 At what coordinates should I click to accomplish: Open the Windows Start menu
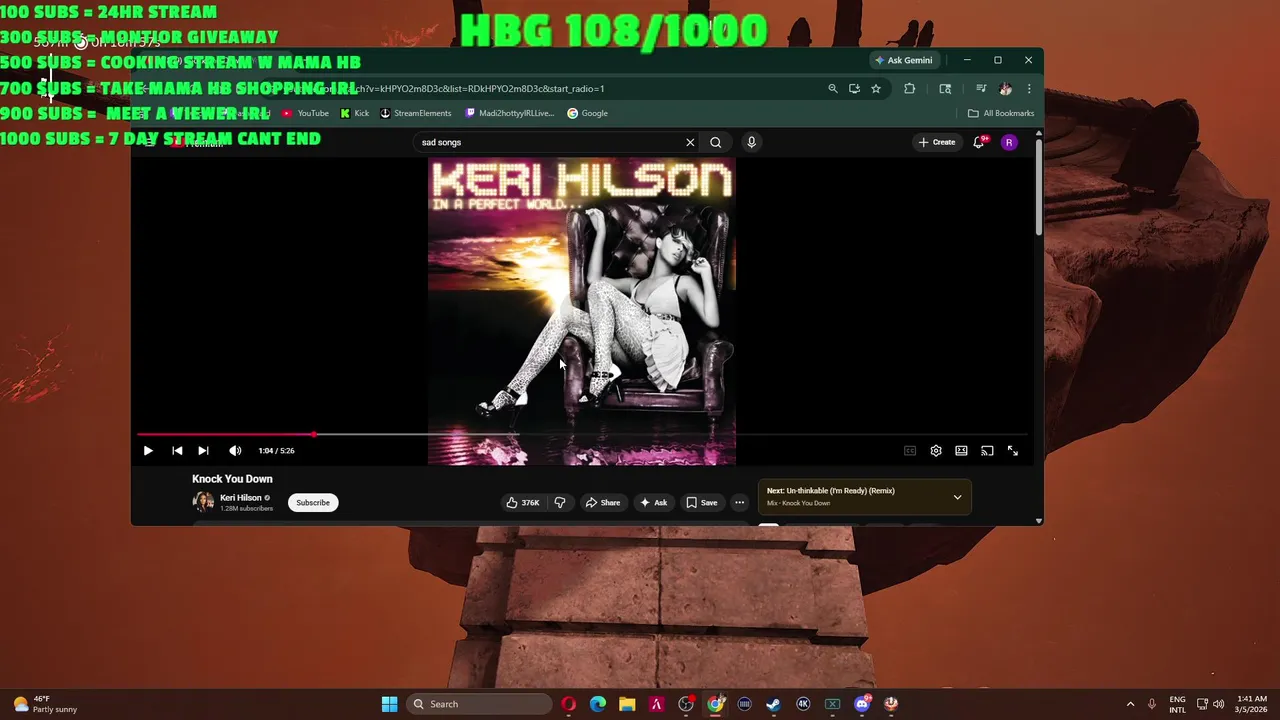(x=389, y=704)
